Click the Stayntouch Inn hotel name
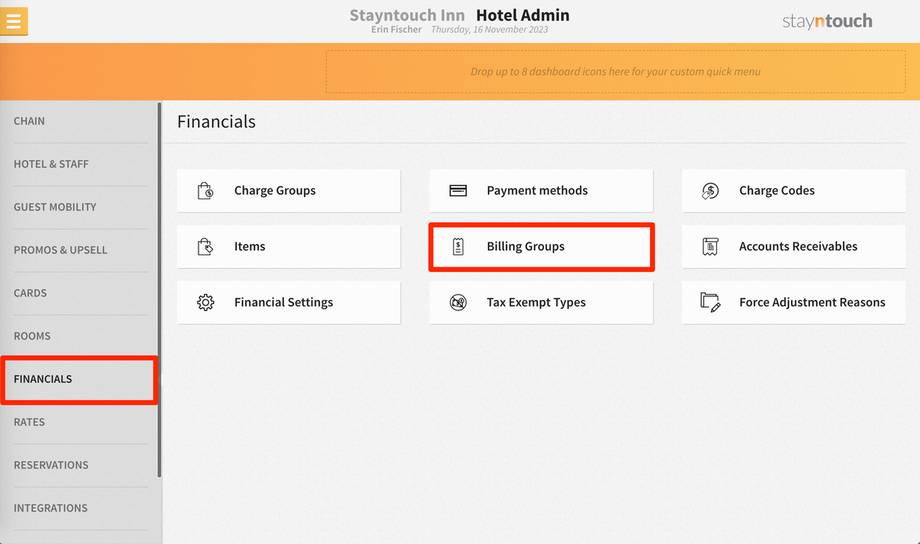920x544 pixels. tap(407, 15)
